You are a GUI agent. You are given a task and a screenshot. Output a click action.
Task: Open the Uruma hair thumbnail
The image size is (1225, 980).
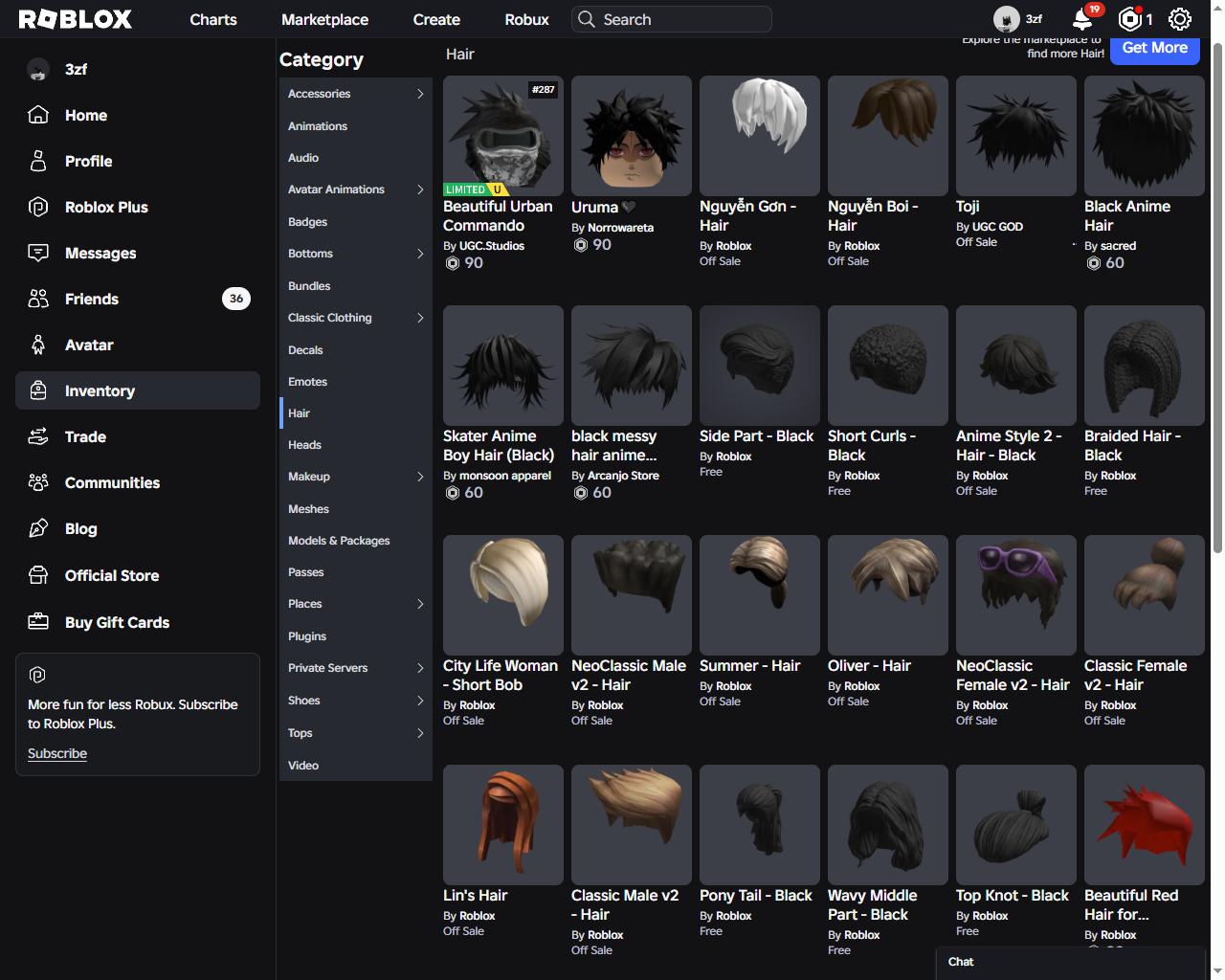[632, 136]
